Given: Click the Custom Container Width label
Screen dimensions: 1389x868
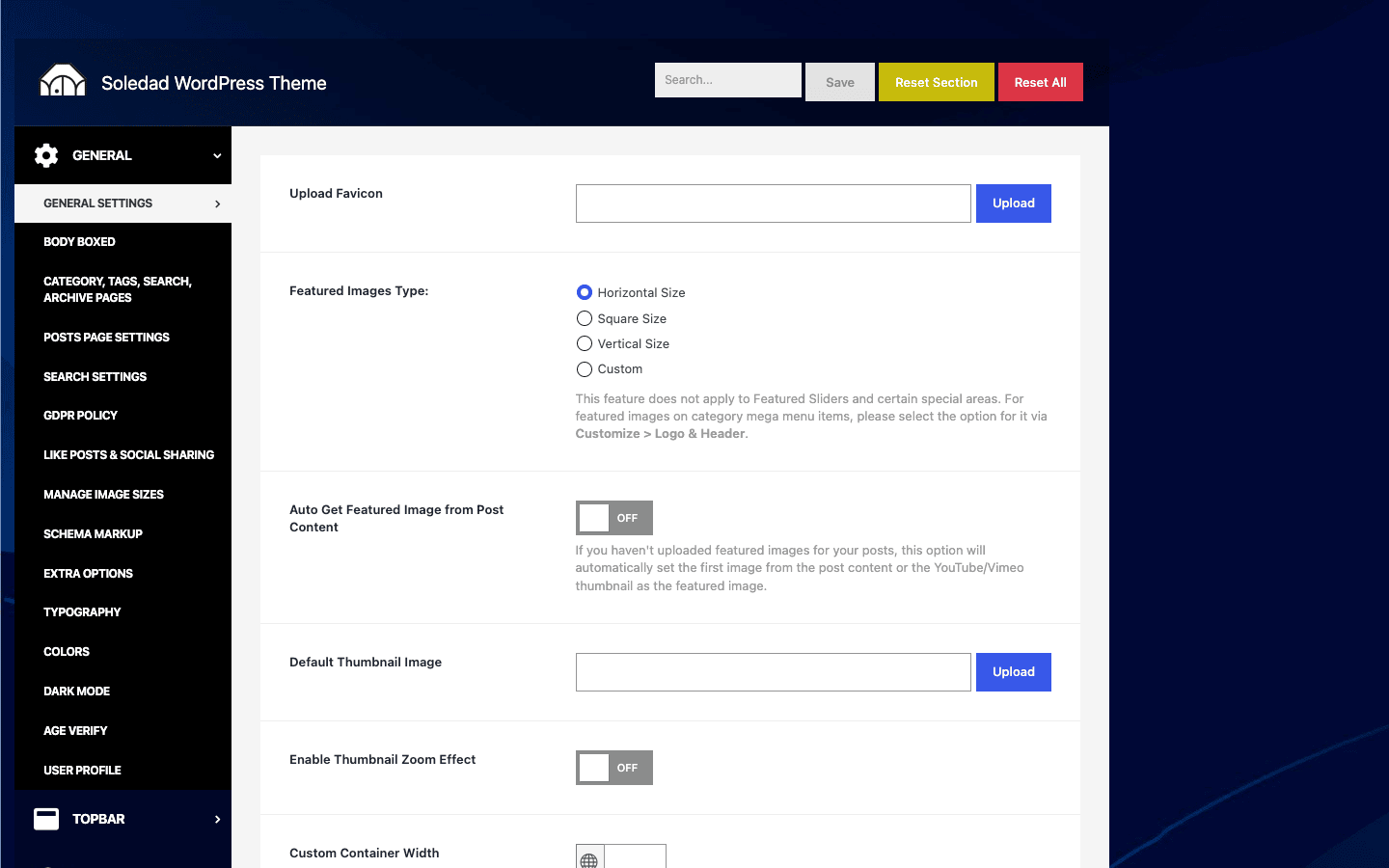Looking at the screenshot, I should pos(364,853).
